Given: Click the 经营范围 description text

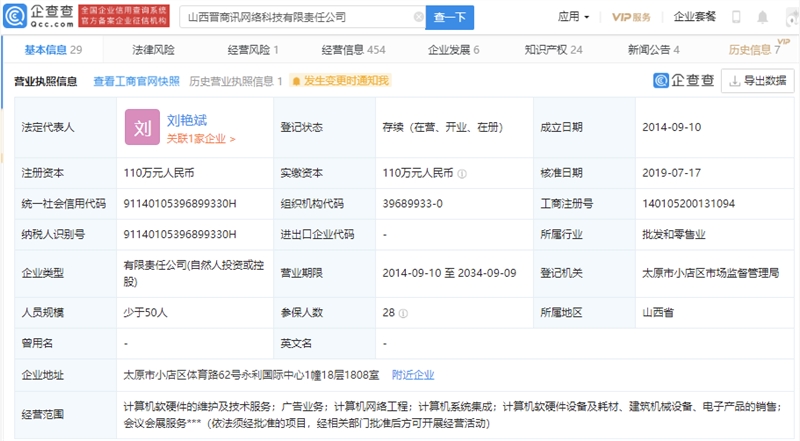Looking at the screenshot, I should tap(453, 414).
